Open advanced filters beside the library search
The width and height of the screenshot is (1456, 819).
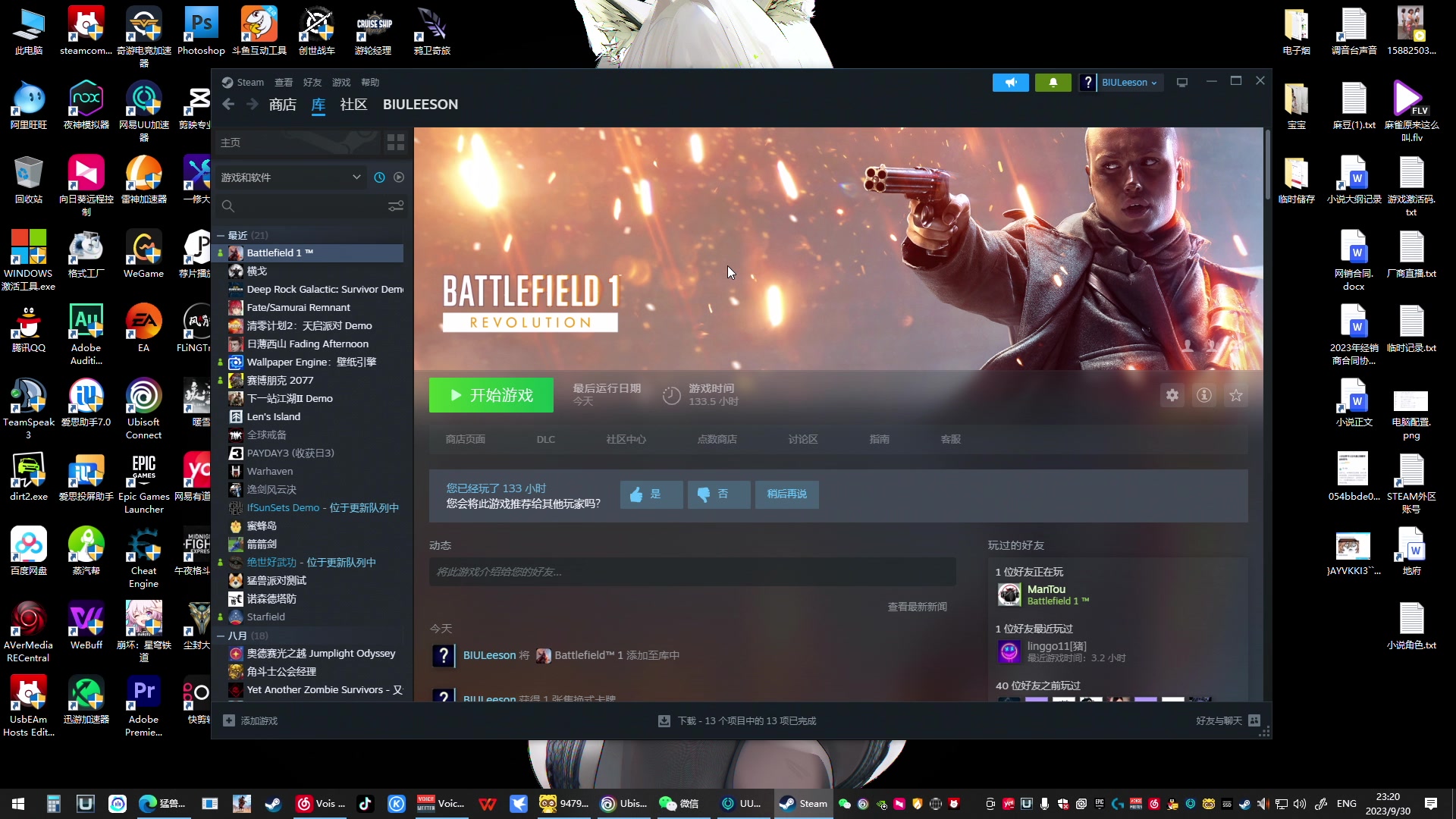pos(396,206)
